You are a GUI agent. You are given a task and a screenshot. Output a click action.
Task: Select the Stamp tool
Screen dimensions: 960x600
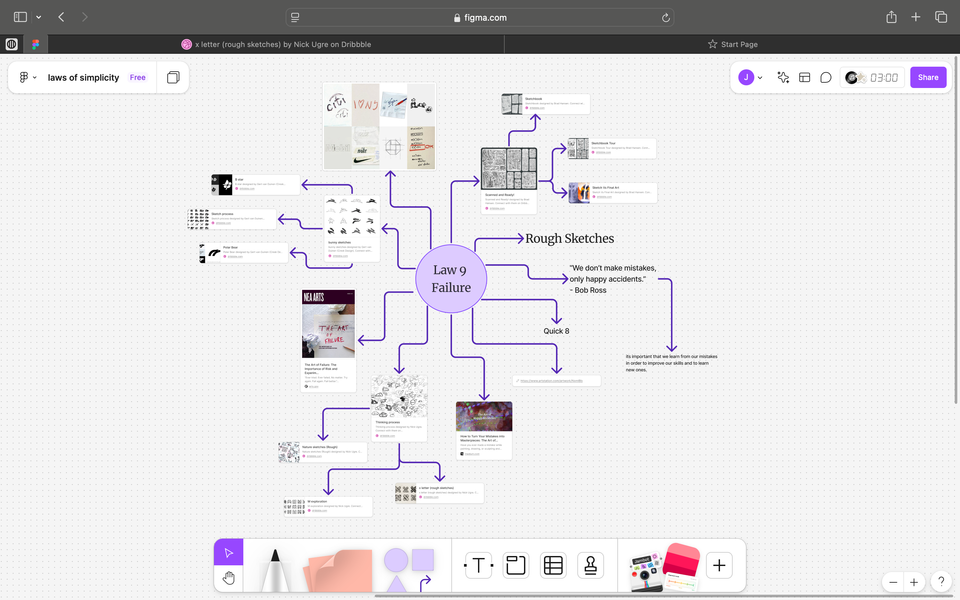pyautogui.click(x=590, y=565)
